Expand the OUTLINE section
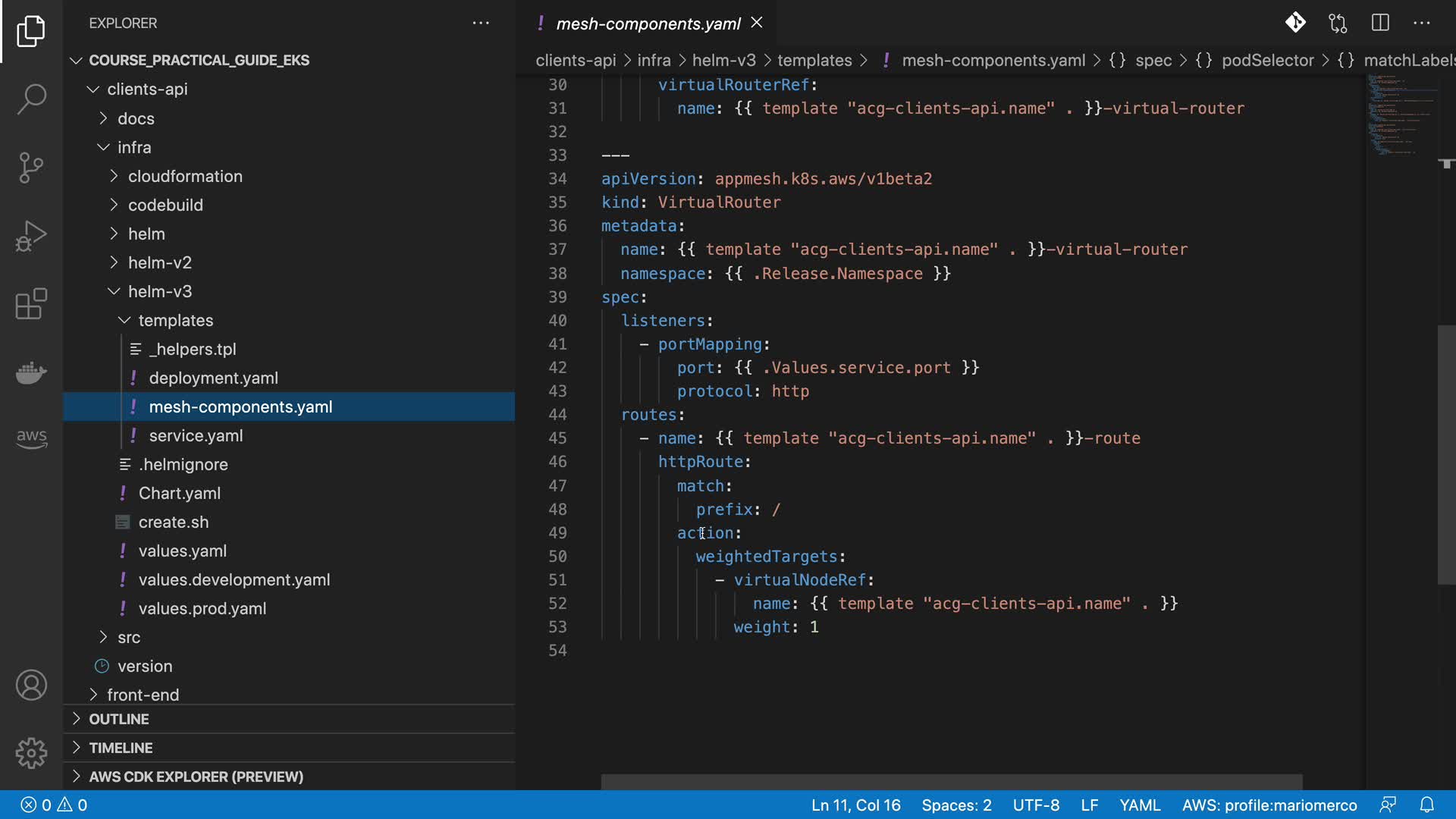 coord(119,719)
